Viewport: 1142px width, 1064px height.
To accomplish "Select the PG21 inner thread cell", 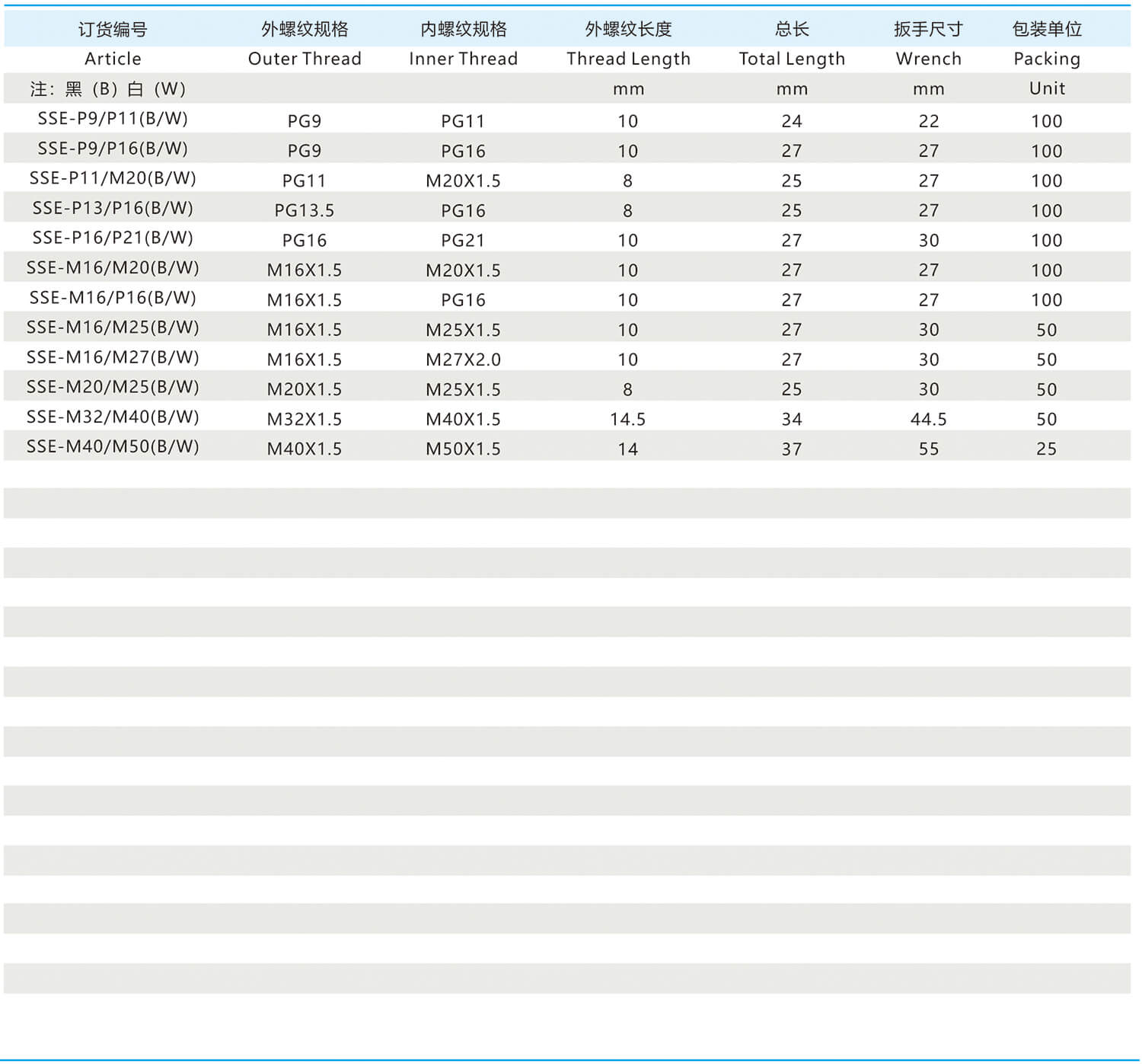I will point(463,241).
